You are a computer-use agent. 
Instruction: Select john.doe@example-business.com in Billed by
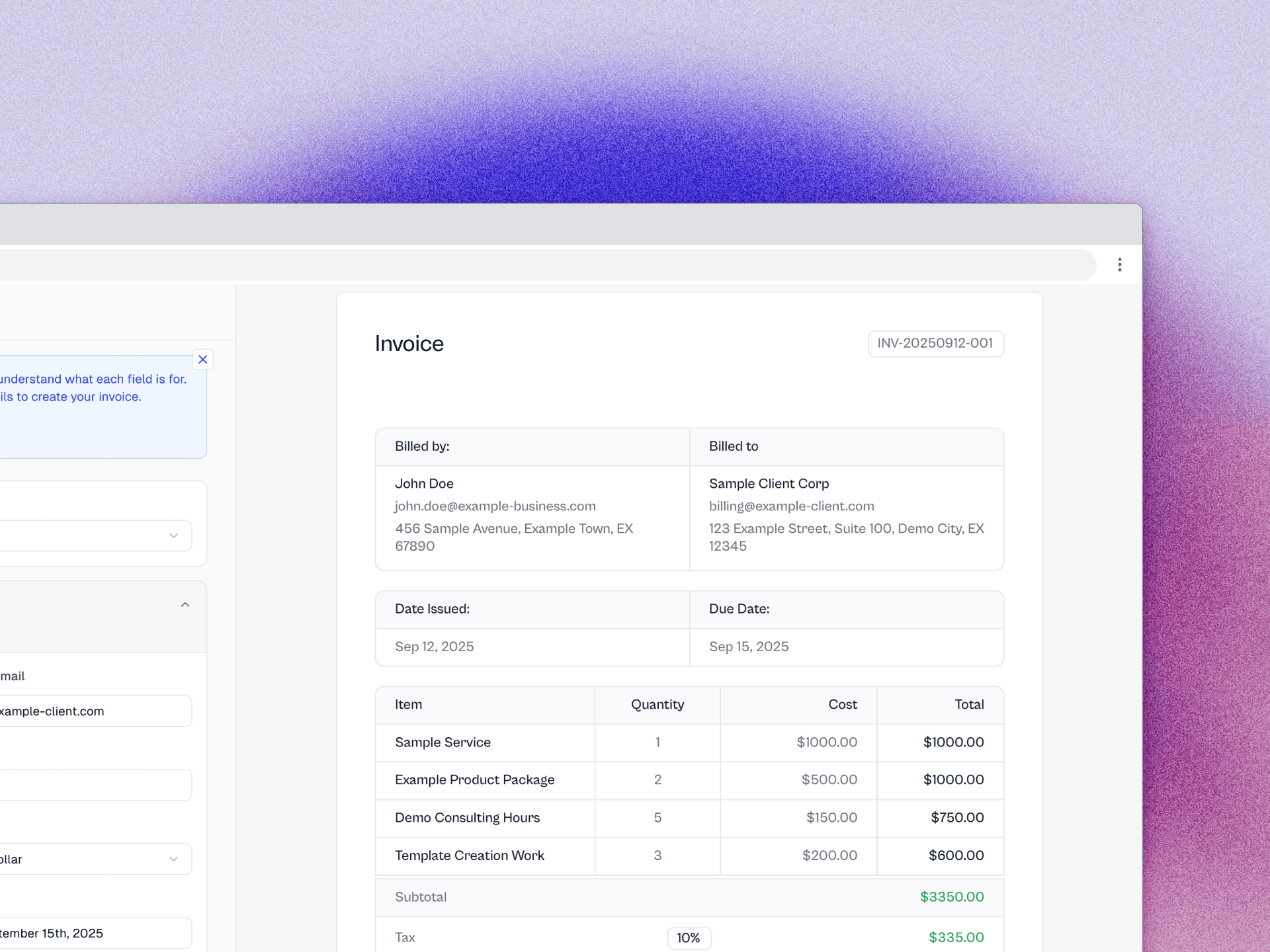[495, 506]
